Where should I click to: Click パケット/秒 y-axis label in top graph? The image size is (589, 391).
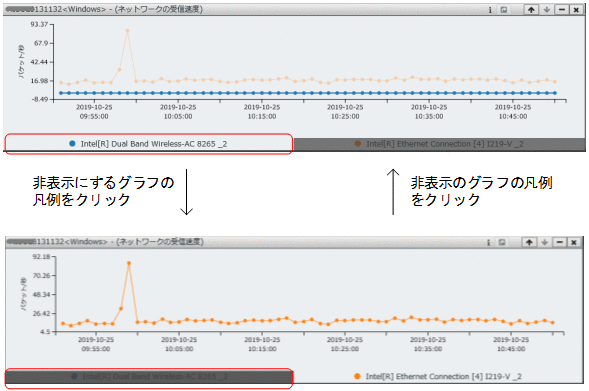22,61
